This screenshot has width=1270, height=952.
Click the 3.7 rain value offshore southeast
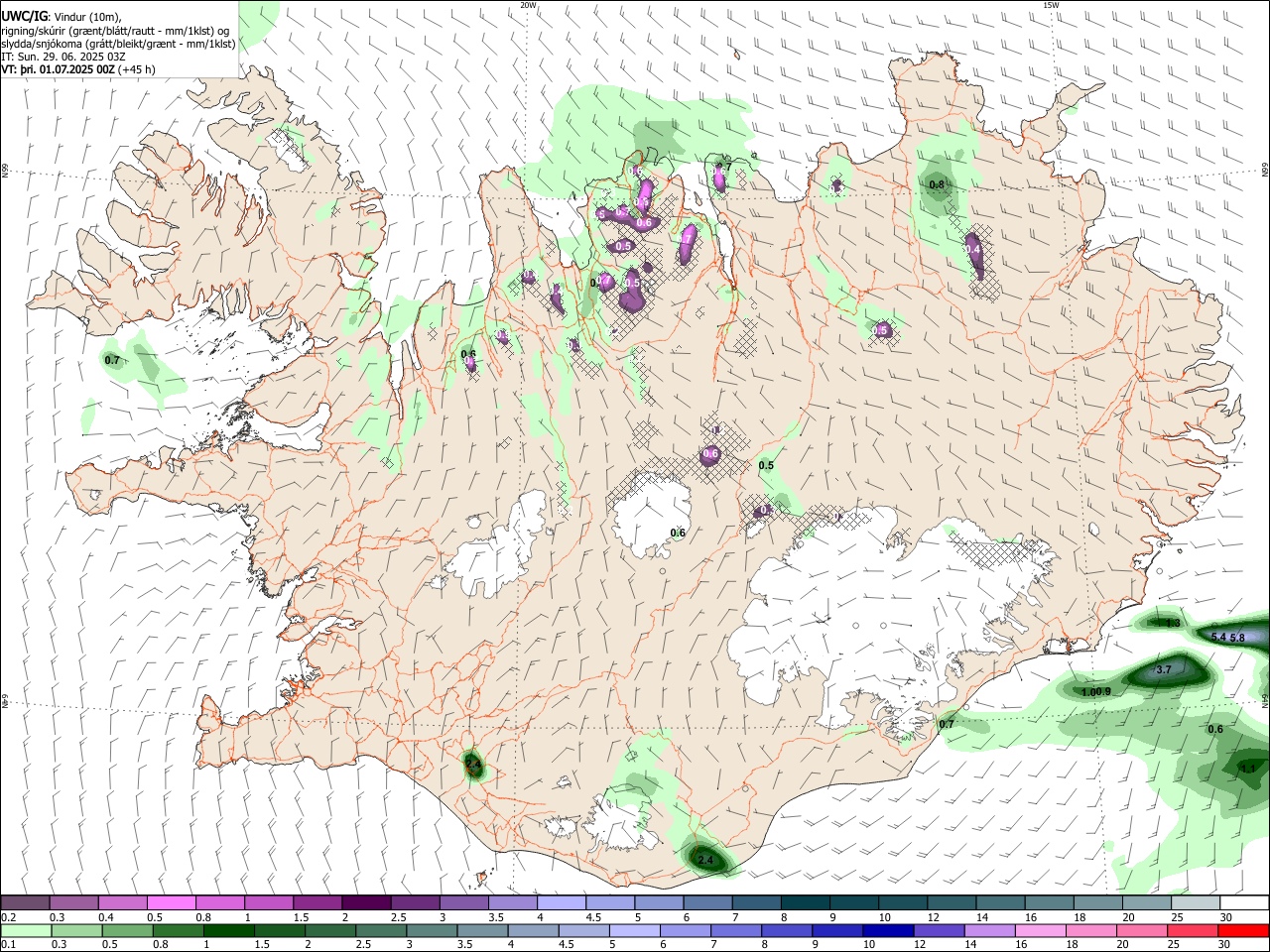pyautogui.click(x=1164, y=670)
